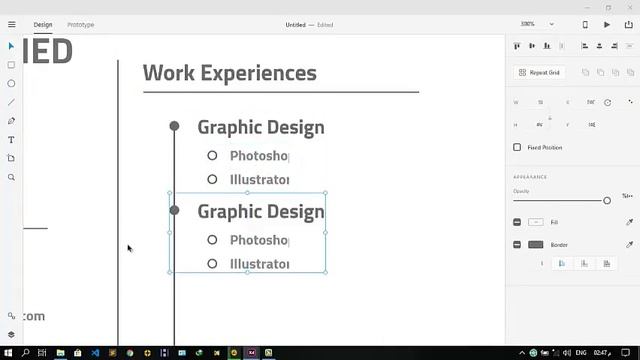Open the notification center in system tray
This screenshot has height=360, width=640.
pyautogui.click(x=626, y=353)
